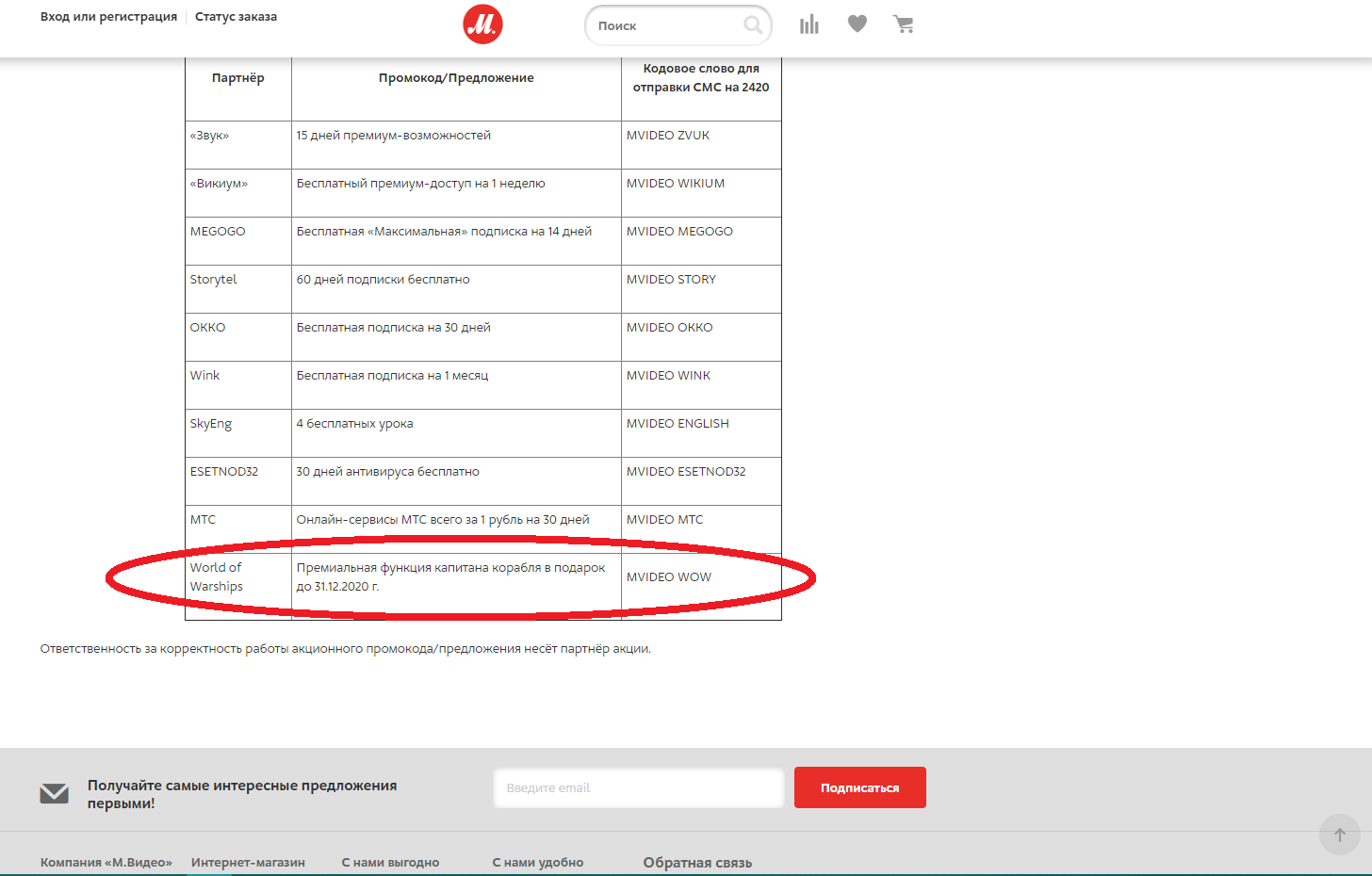Click the 'MVIDEO MEGOGO' code word cell

679,232
